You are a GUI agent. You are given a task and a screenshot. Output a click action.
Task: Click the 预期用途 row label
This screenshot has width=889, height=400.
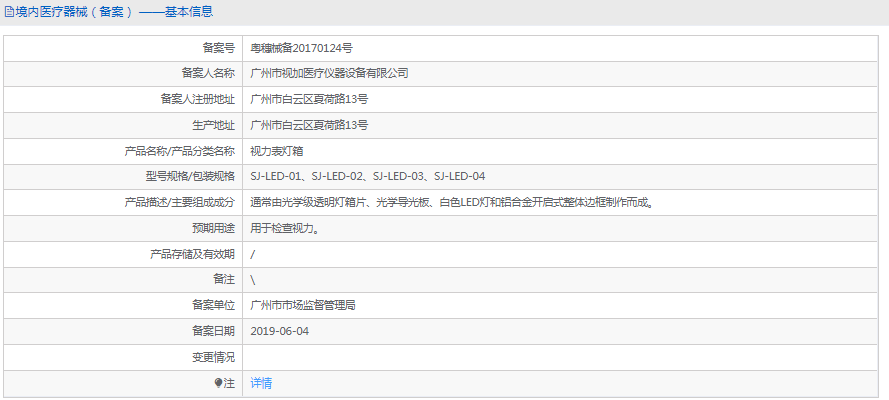click(213, 228)
